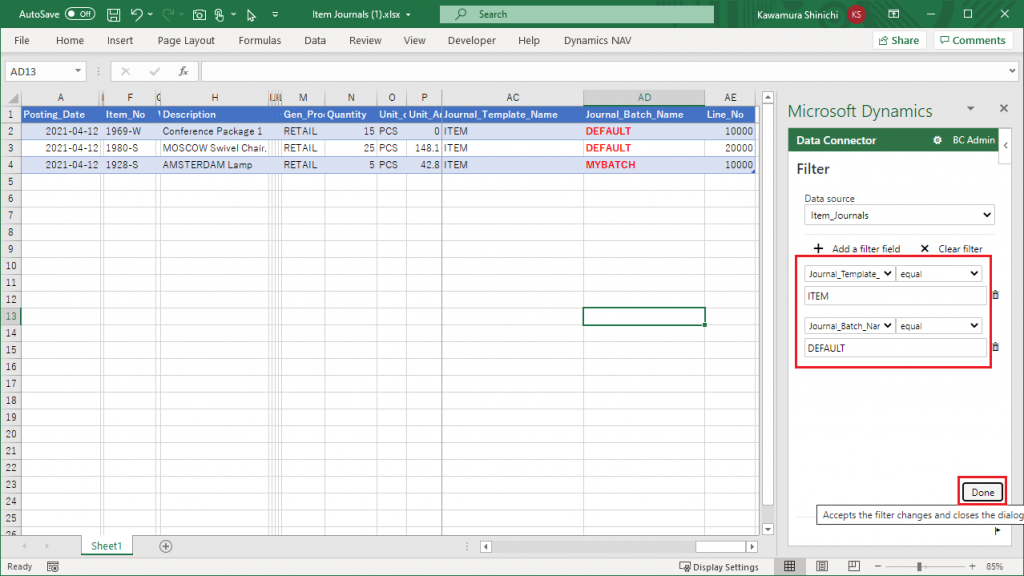Close the Microsoft Dynamics task pane
Viewport: 1024px width, 576px height.
pos(1004,108)
